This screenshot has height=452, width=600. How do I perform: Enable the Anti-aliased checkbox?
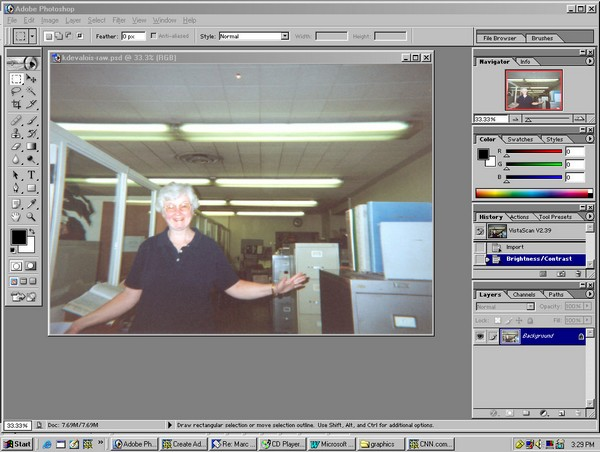(153, 36)
